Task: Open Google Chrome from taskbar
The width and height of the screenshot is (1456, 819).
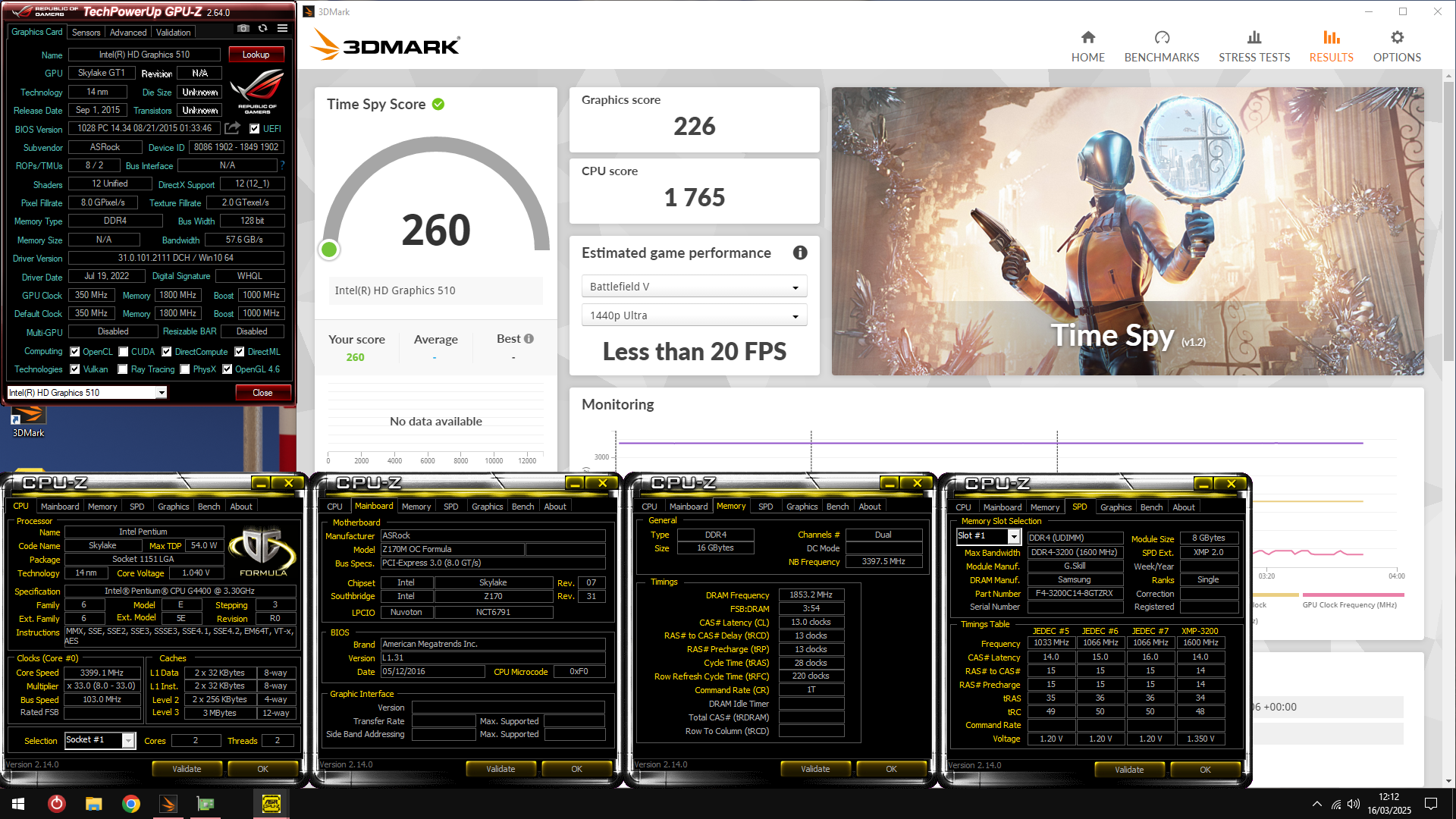Action: tap(131, 804)
